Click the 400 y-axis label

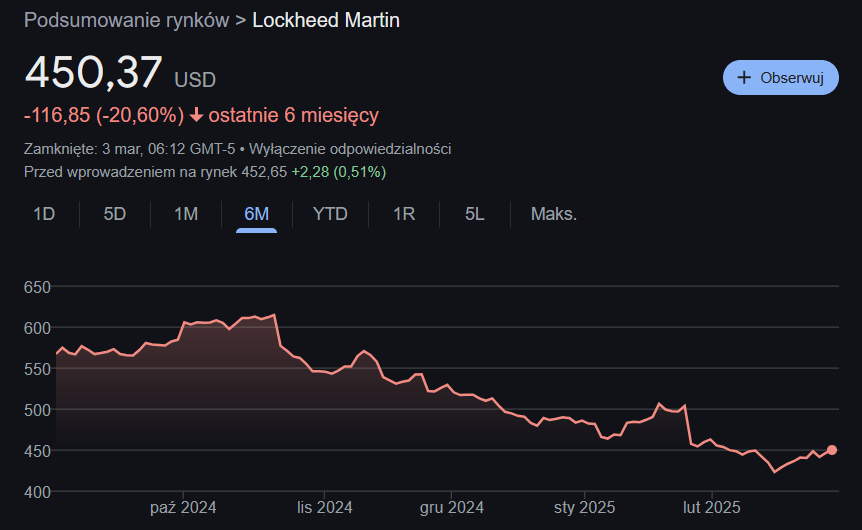(x=37, y=492)
